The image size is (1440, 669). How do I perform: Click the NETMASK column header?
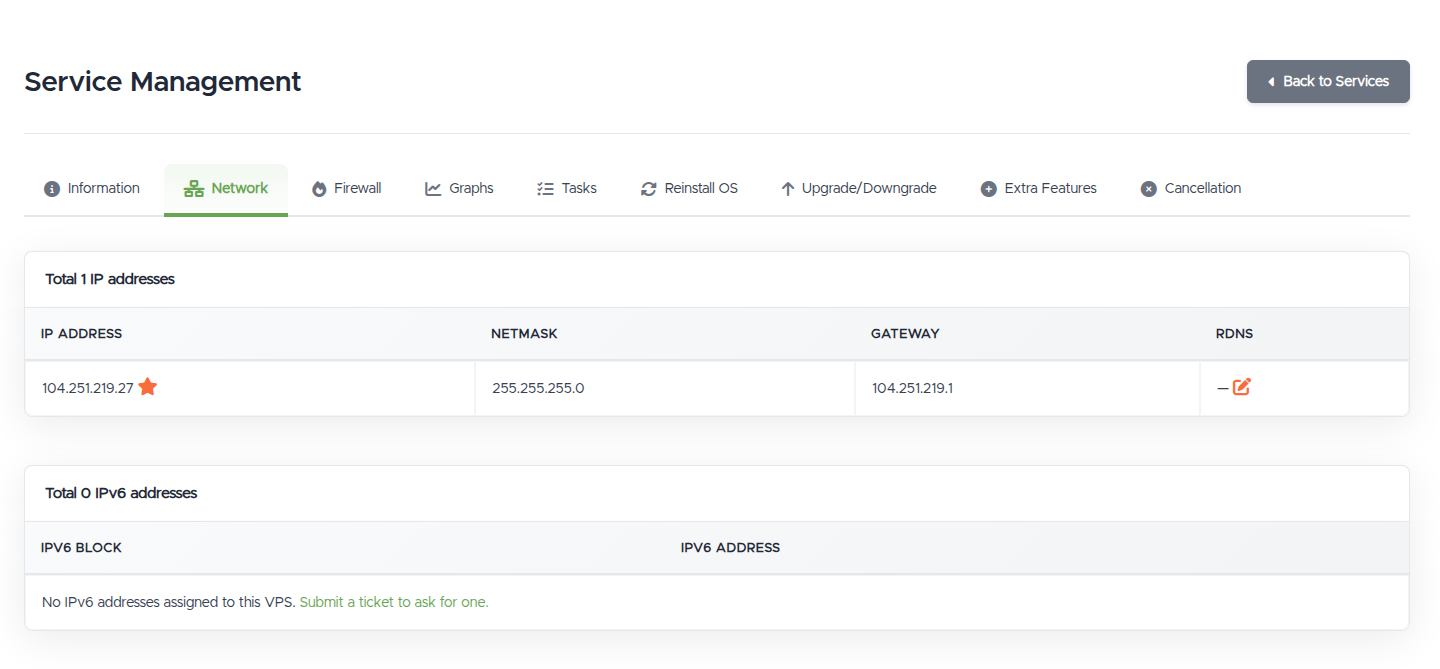(524, 334)
